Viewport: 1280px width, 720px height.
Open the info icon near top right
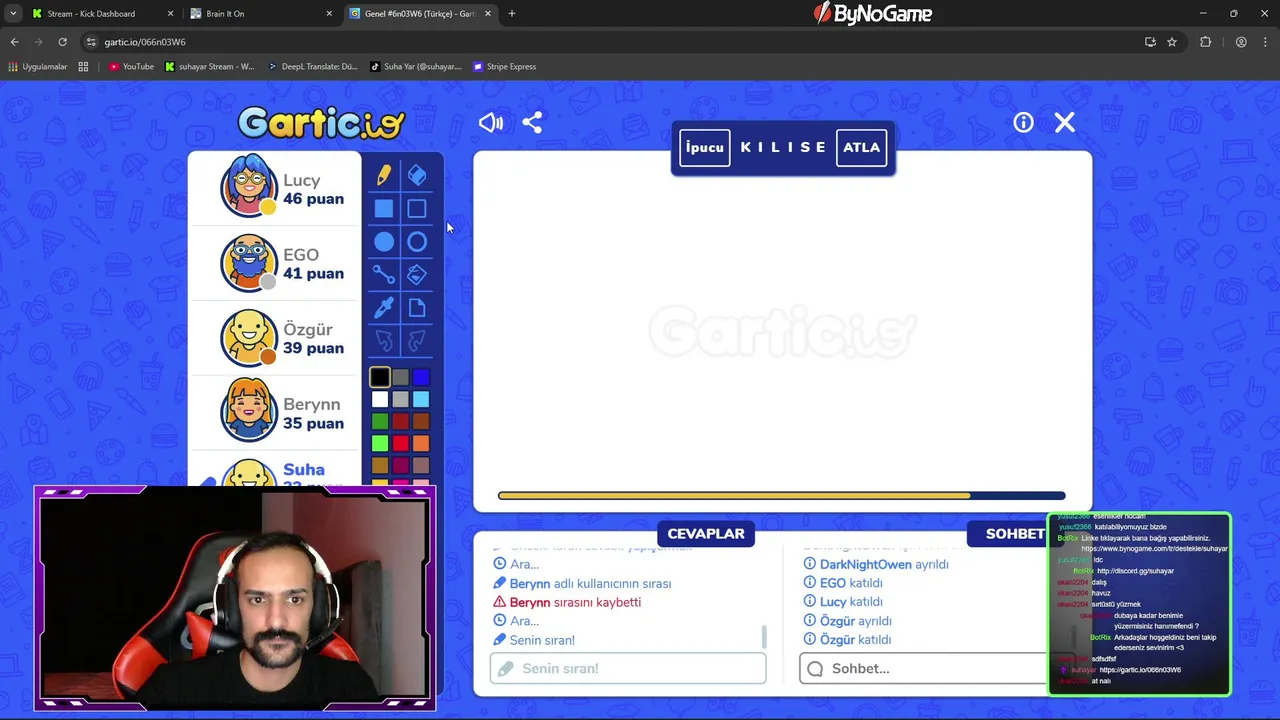[1023, 122]
